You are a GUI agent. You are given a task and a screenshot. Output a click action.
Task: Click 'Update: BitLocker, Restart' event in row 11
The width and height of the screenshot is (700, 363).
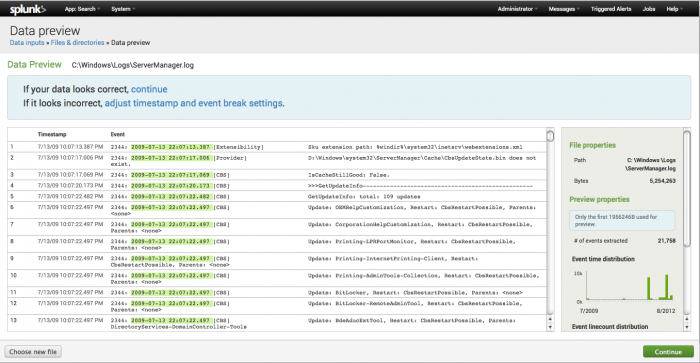[415, 292]
